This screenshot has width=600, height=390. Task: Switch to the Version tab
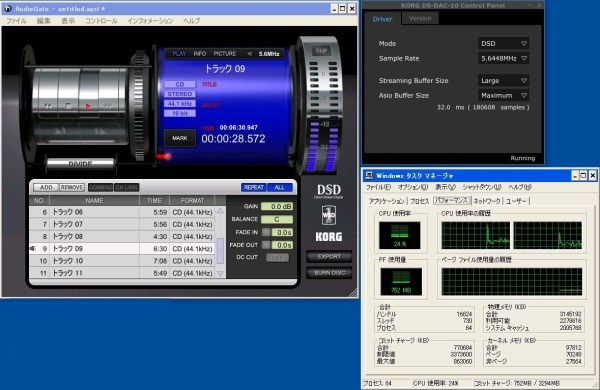[x=420, y=18]
